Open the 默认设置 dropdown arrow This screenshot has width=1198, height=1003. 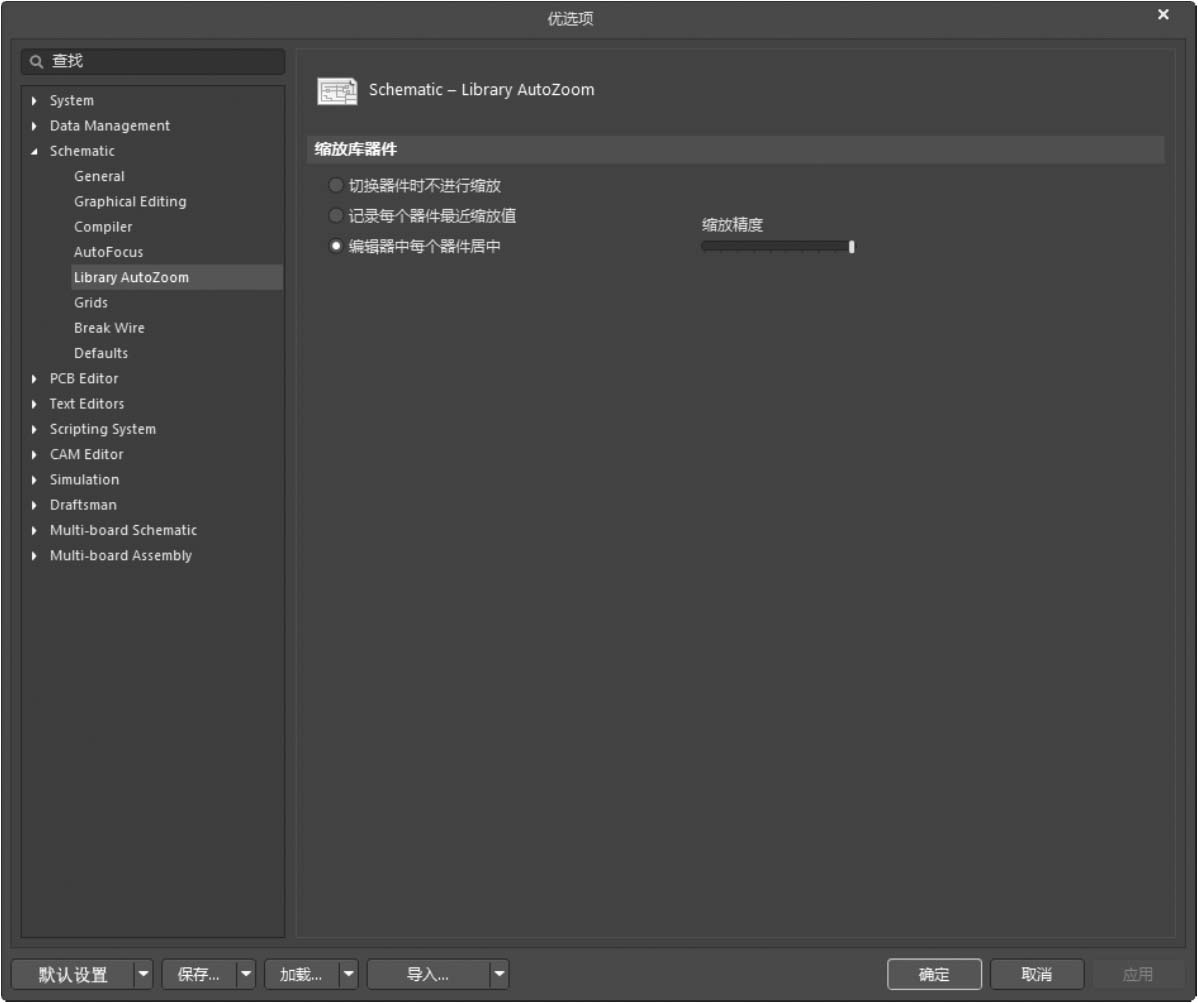[x=143, y=974]
